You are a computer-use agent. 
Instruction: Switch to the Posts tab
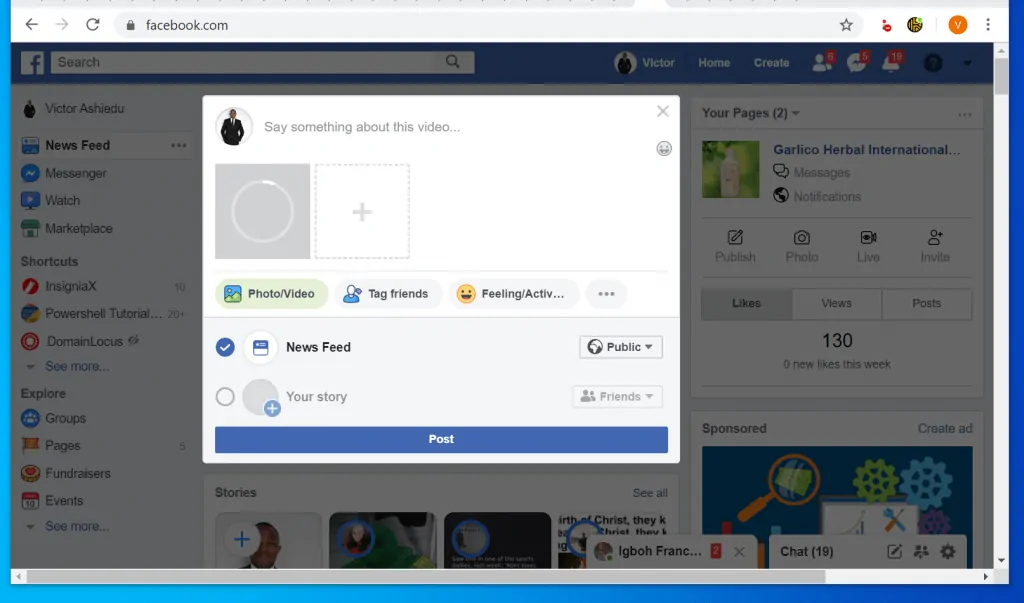coord(926,303)
